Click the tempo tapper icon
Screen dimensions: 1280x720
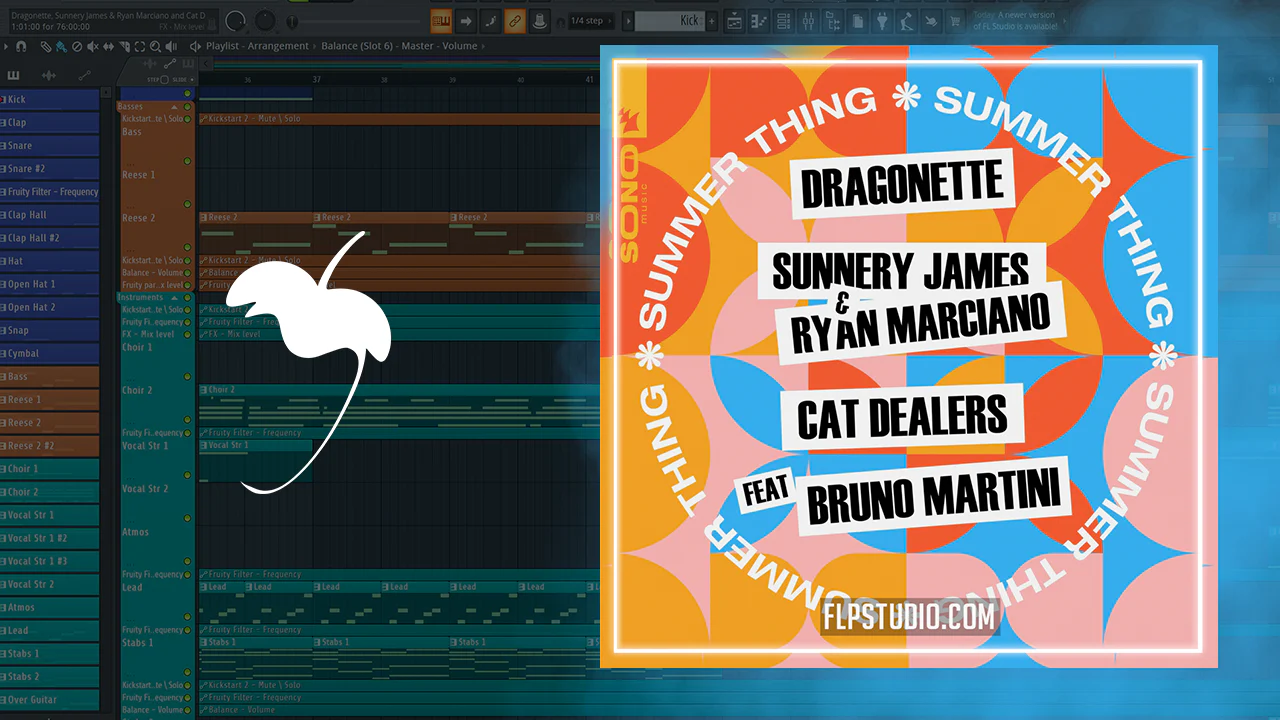[x=908, y=20]
